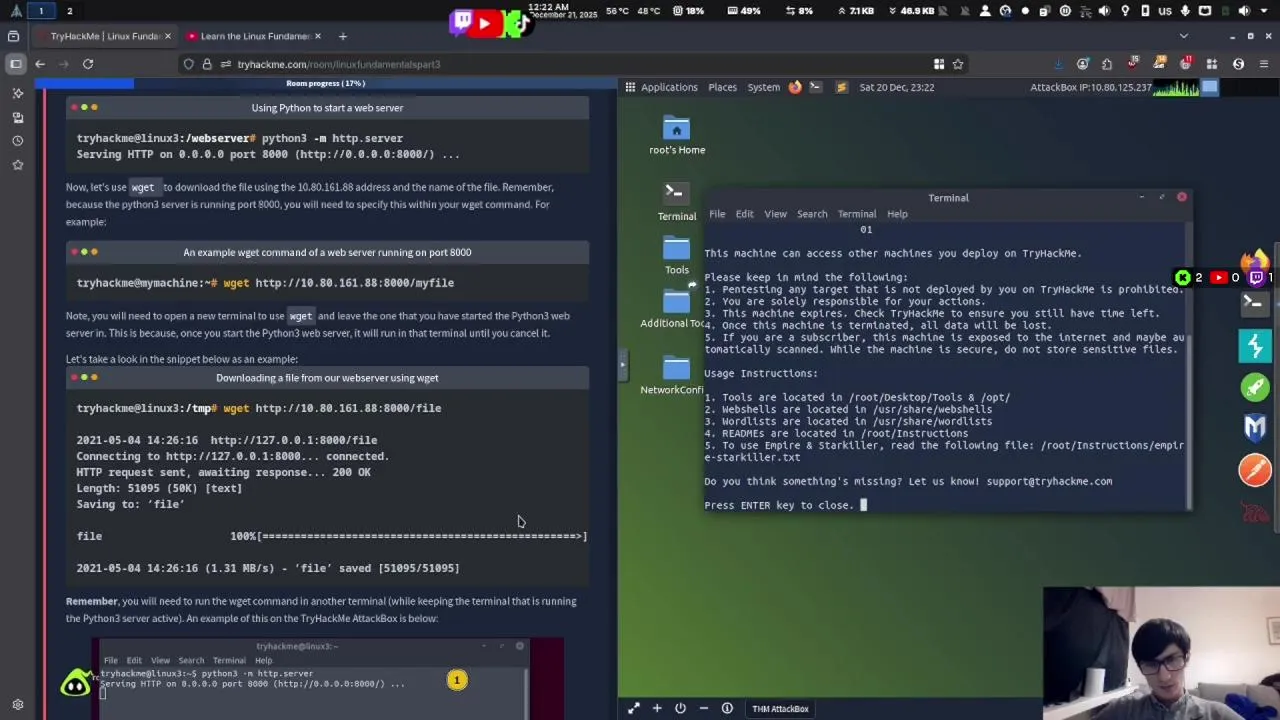The height and width of the screenshot is (720, 1280).
Task: Click the fullscreen icon in AttackBox bottom bar
Action: [633, 709]
